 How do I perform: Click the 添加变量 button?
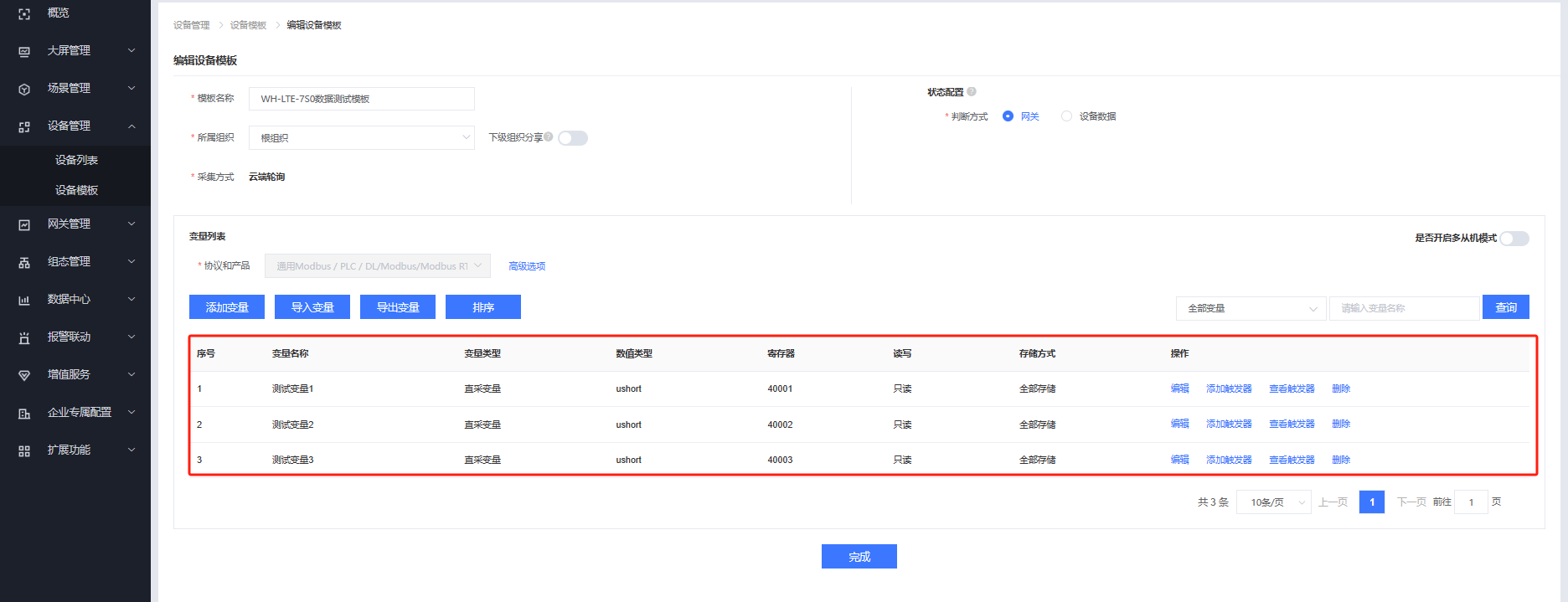227,307
